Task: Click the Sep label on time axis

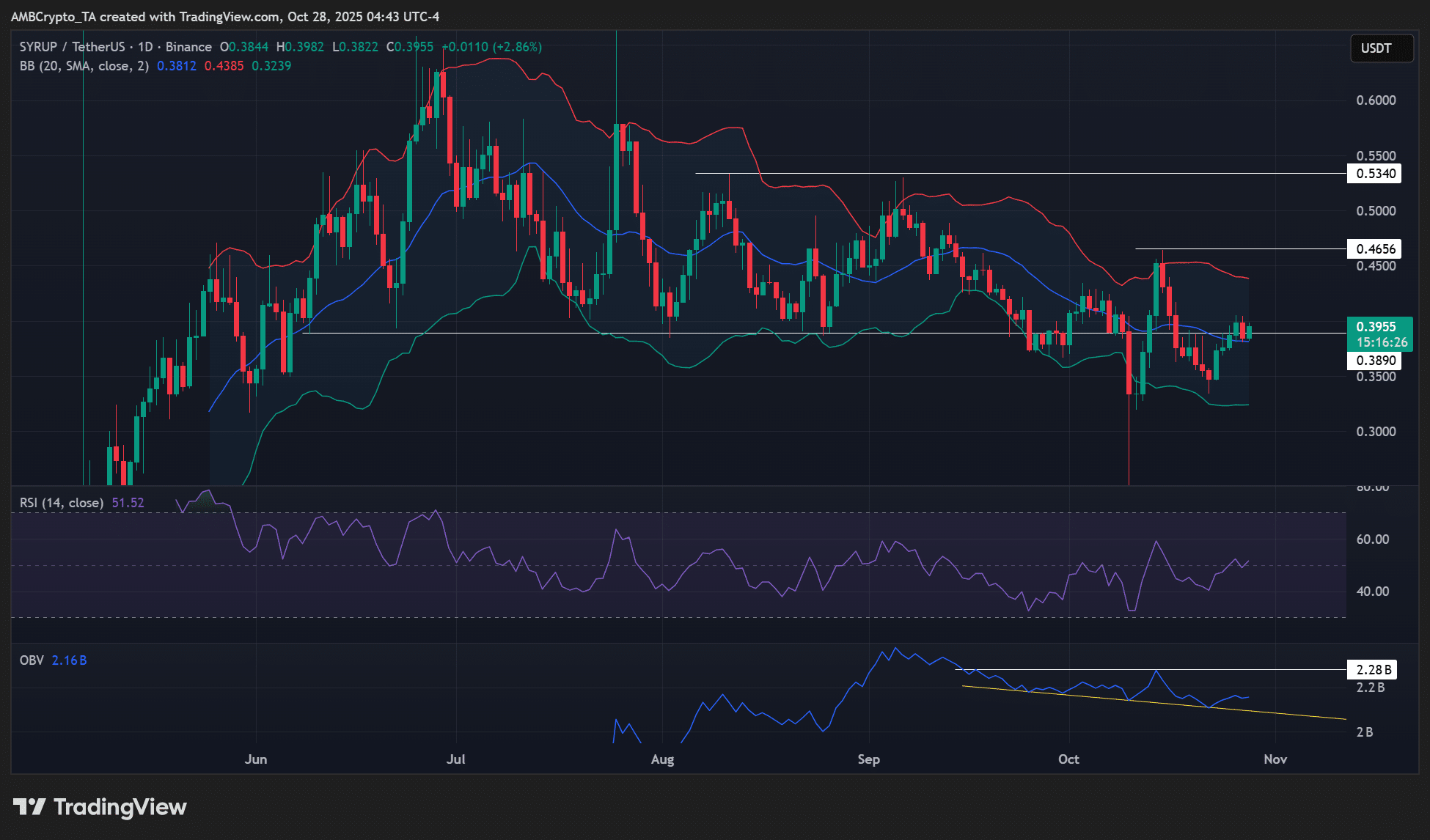Action: click(868, 759)
